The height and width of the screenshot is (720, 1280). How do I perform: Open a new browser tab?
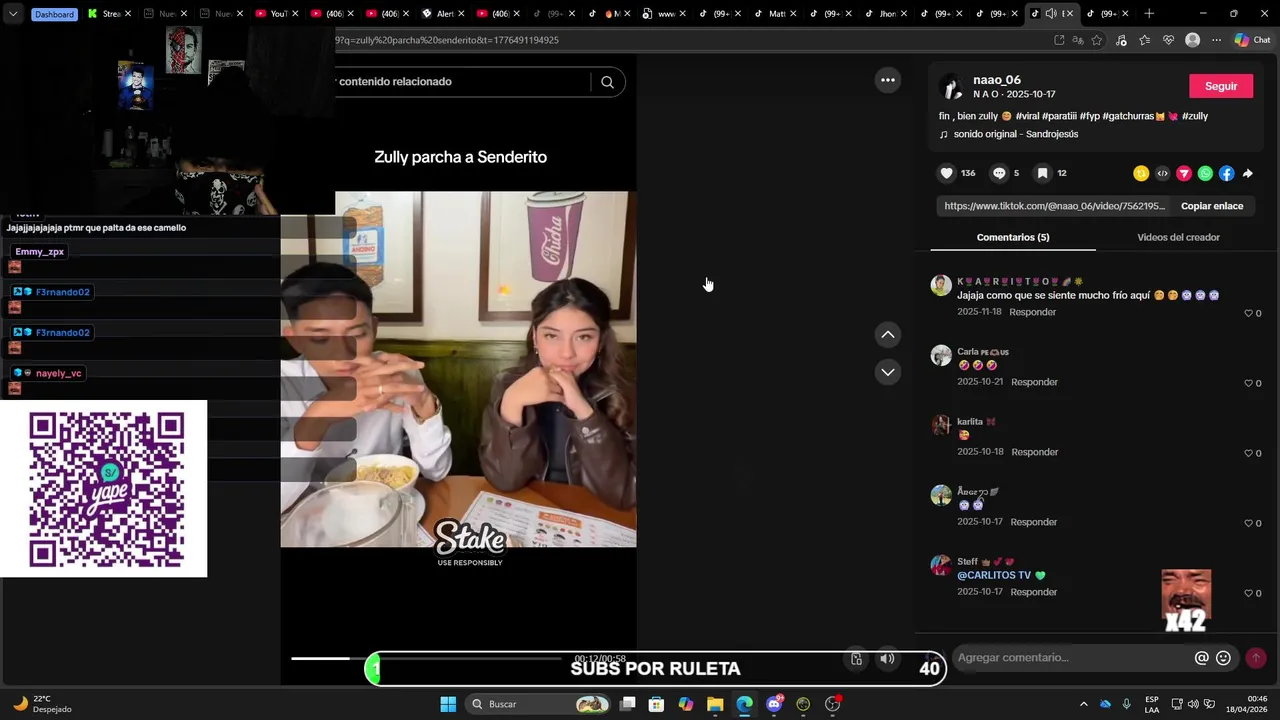1149,14
